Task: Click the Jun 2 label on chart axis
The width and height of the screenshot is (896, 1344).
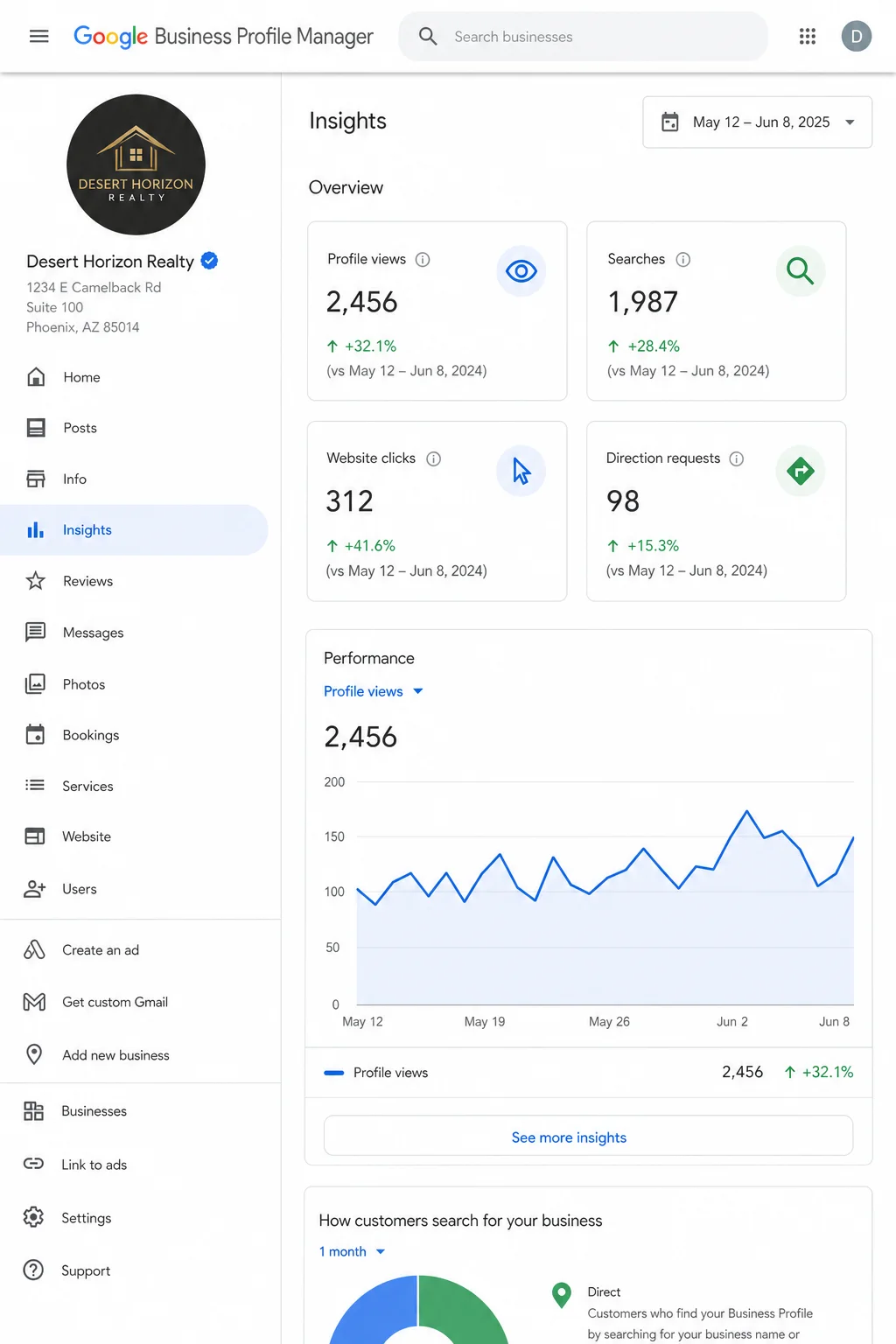Action: point(732,1021)
